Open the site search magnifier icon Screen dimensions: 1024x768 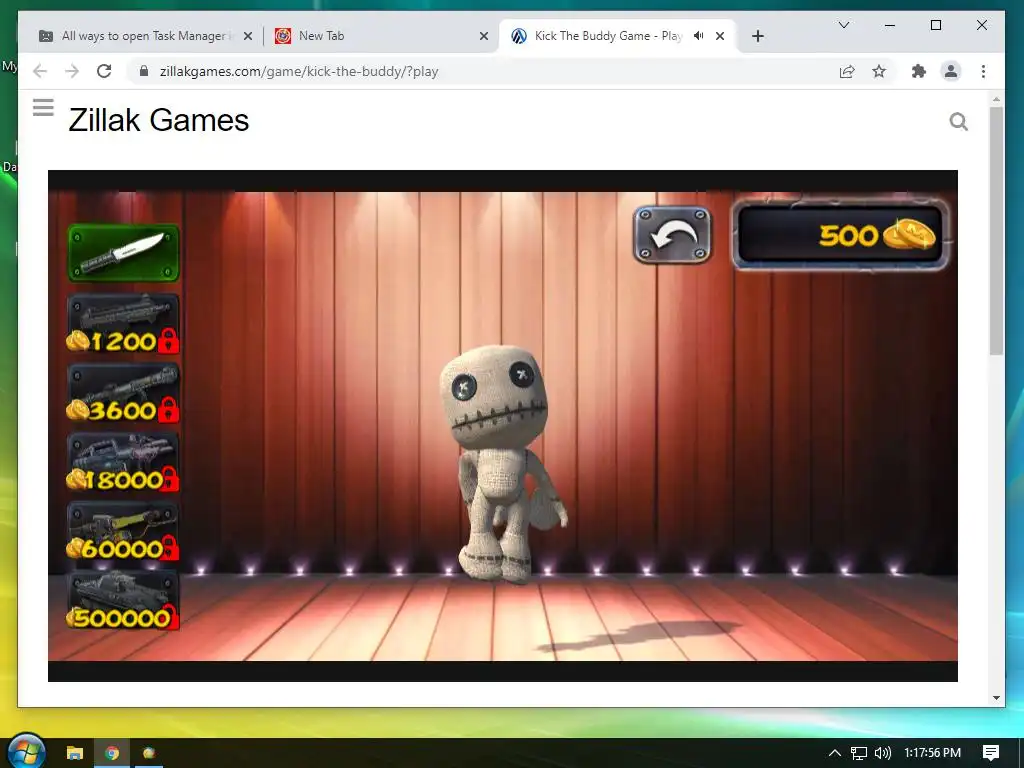(959, 121)
